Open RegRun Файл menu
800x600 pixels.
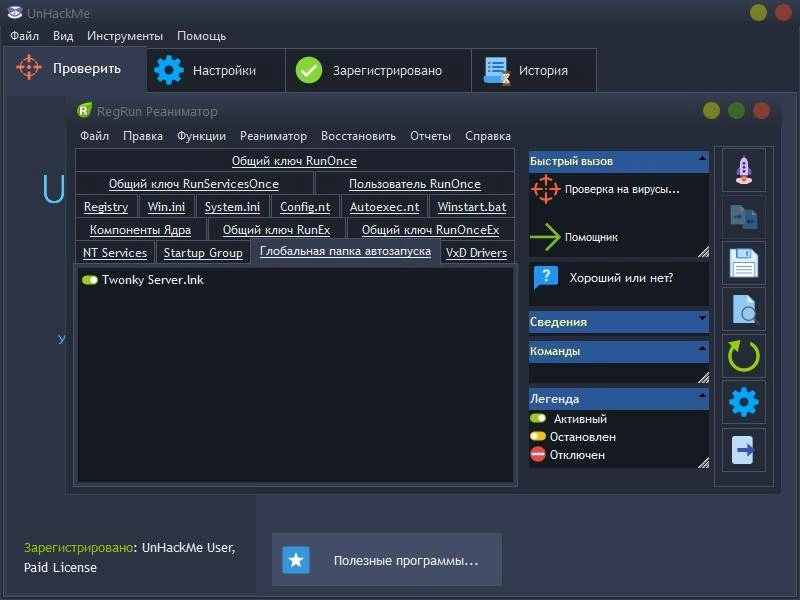(94, 136)
